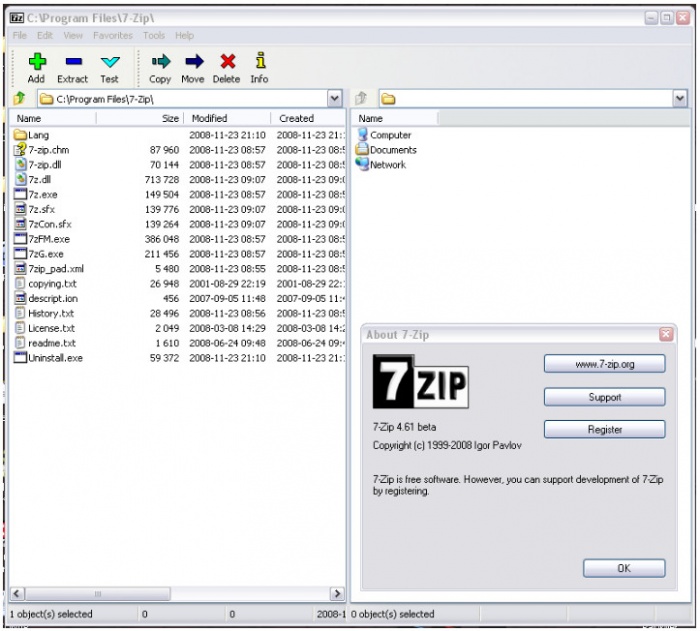Select the Extract toolbar icon
Screen dimensions: 700x631
pos(73,62)
